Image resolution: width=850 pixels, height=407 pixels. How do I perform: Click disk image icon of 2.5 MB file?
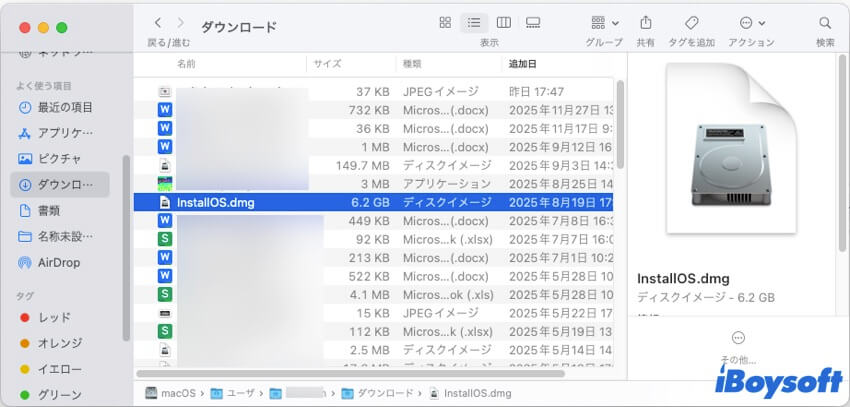click(x=164, y=350)
